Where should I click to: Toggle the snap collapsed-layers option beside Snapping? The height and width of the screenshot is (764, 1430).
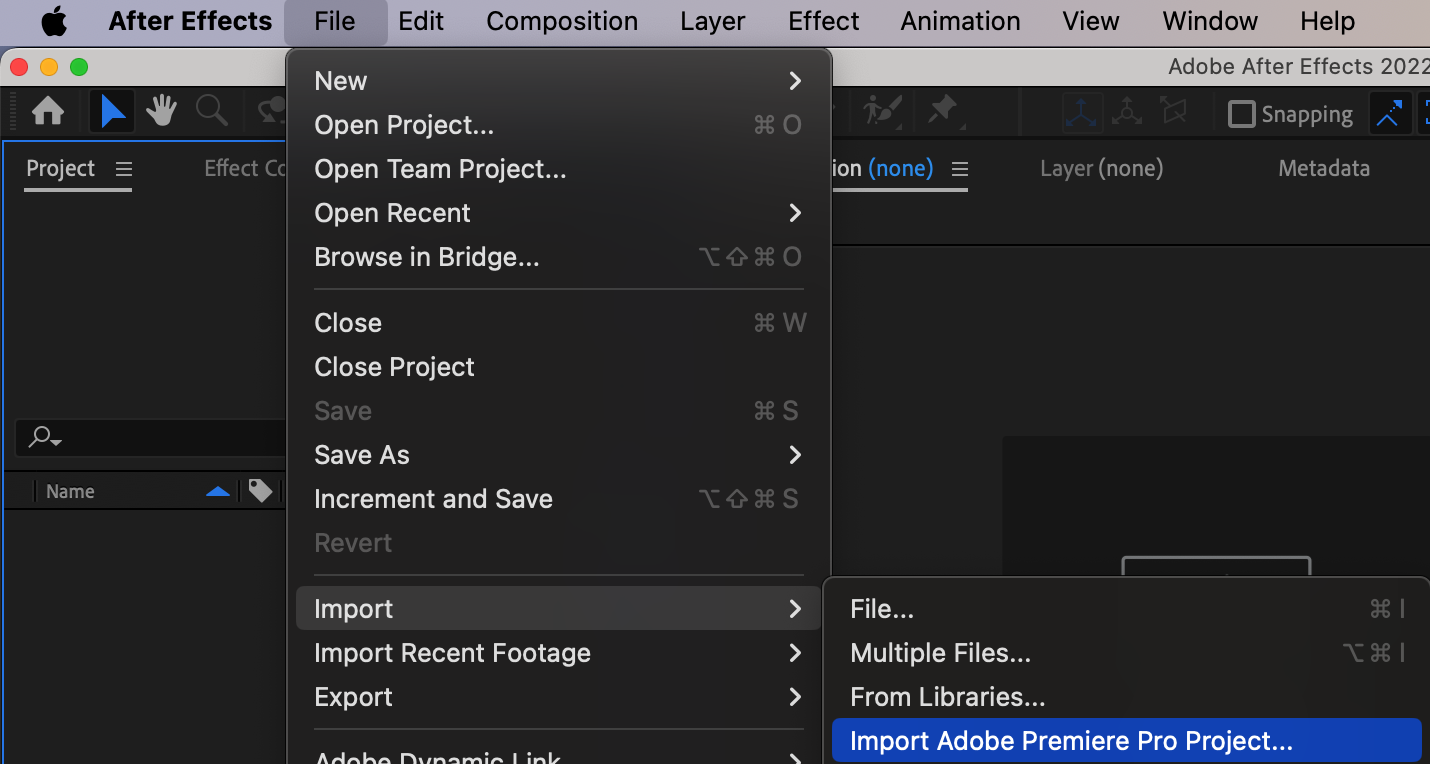point(1389,114)
